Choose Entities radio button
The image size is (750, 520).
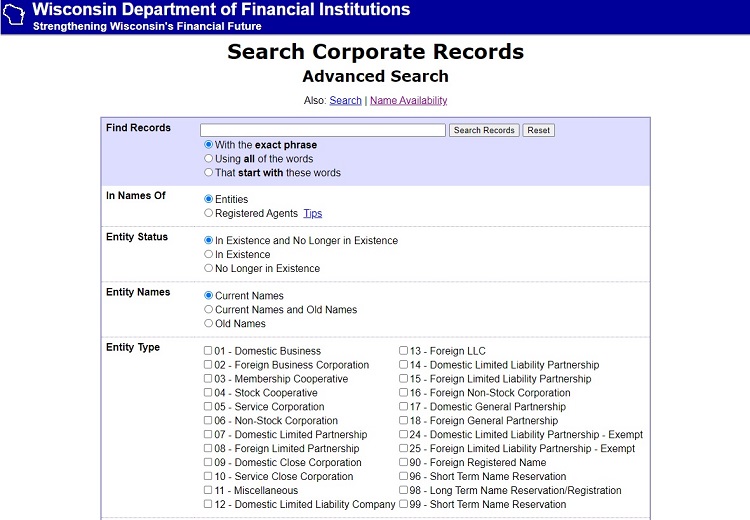point(209,199)
